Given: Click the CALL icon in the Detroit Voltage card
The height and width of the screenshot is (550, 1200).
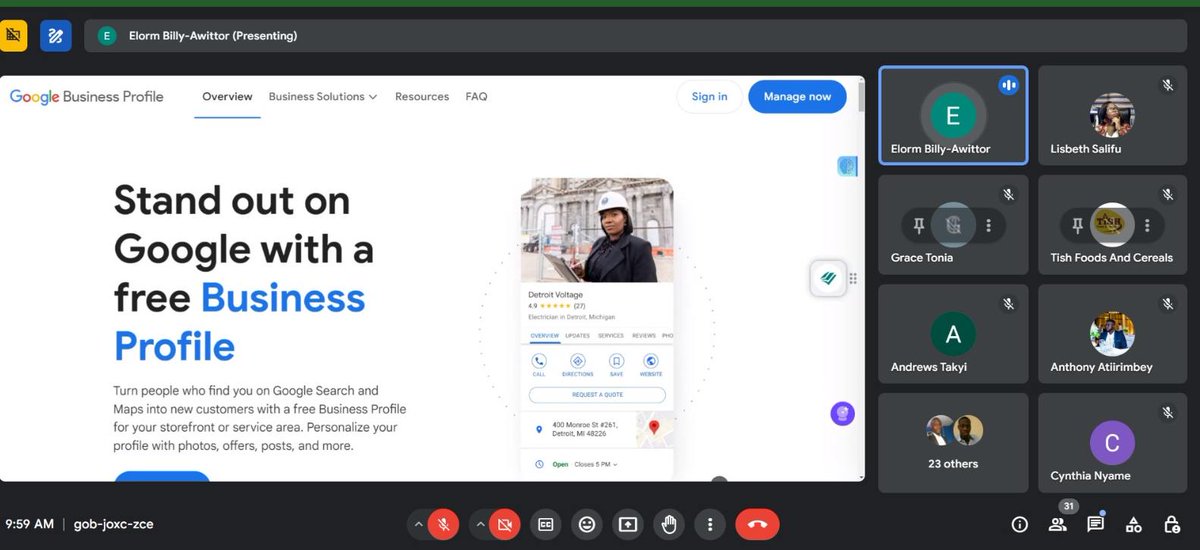Looking at the screenshot, I should [x=539, y=361].
